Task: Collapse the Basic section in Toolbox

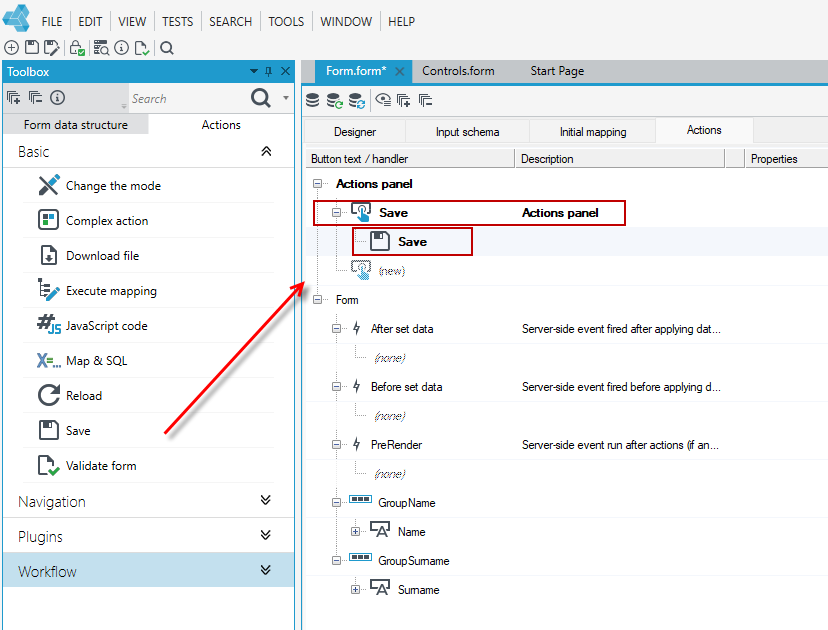Action: pos(266,152)
